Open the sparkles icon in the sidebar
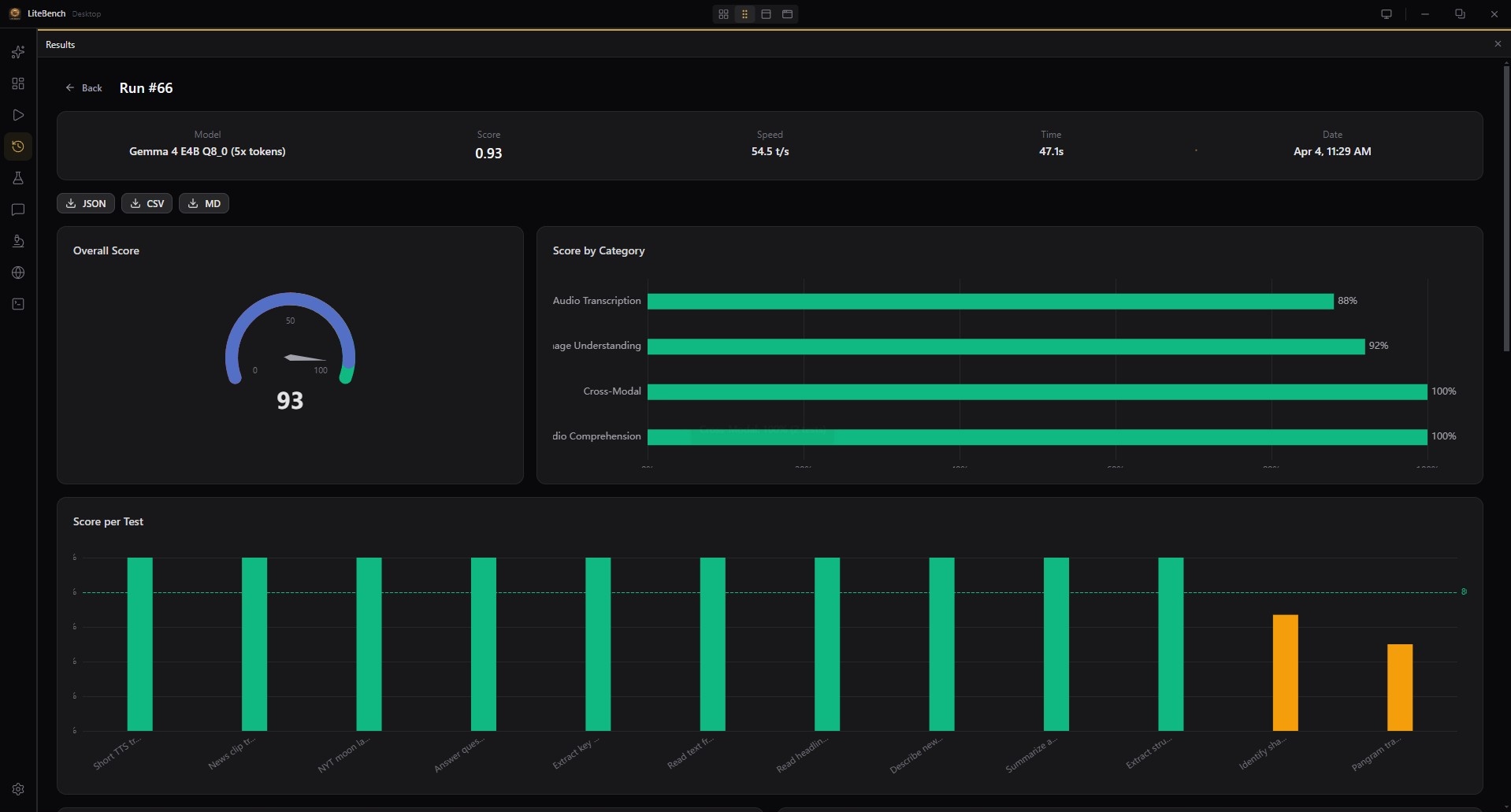Viewport: 1511px width, 812px height. tap(18, 52)
